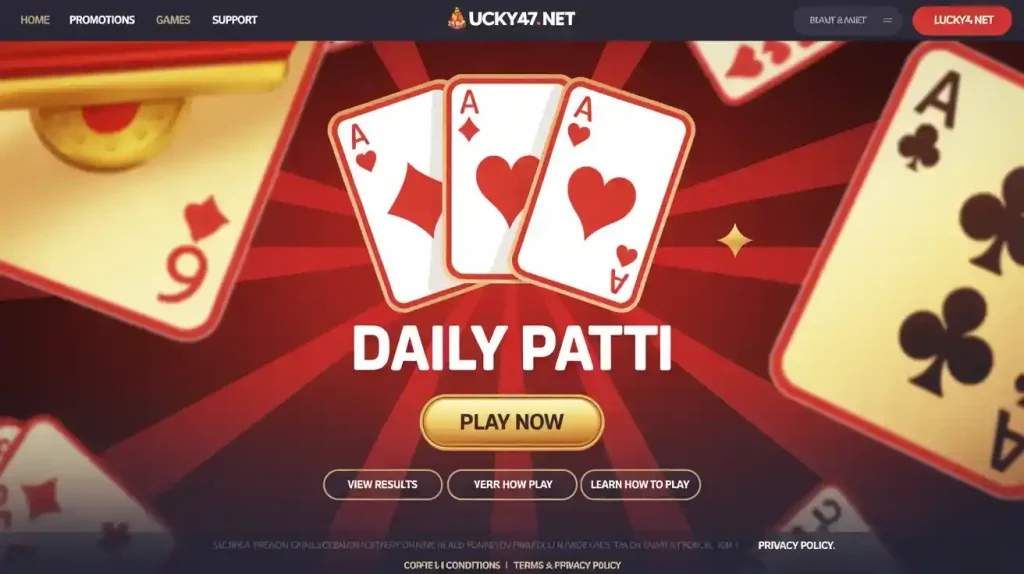
Task: Click the red LUCKY4.NET button
Action: pos(962,20)
